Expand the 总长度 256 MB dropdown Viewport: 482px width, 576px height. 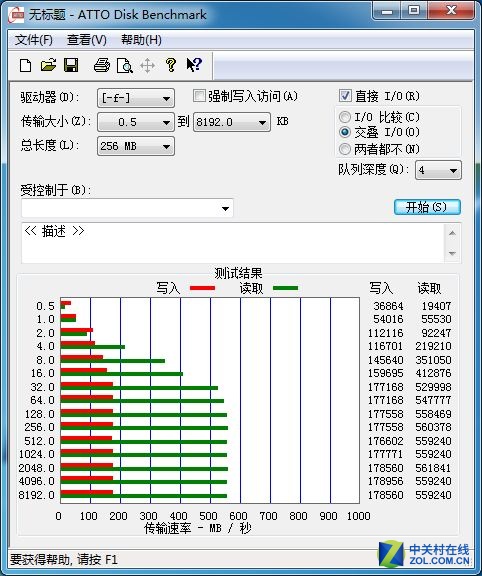(x=136, y=146)
